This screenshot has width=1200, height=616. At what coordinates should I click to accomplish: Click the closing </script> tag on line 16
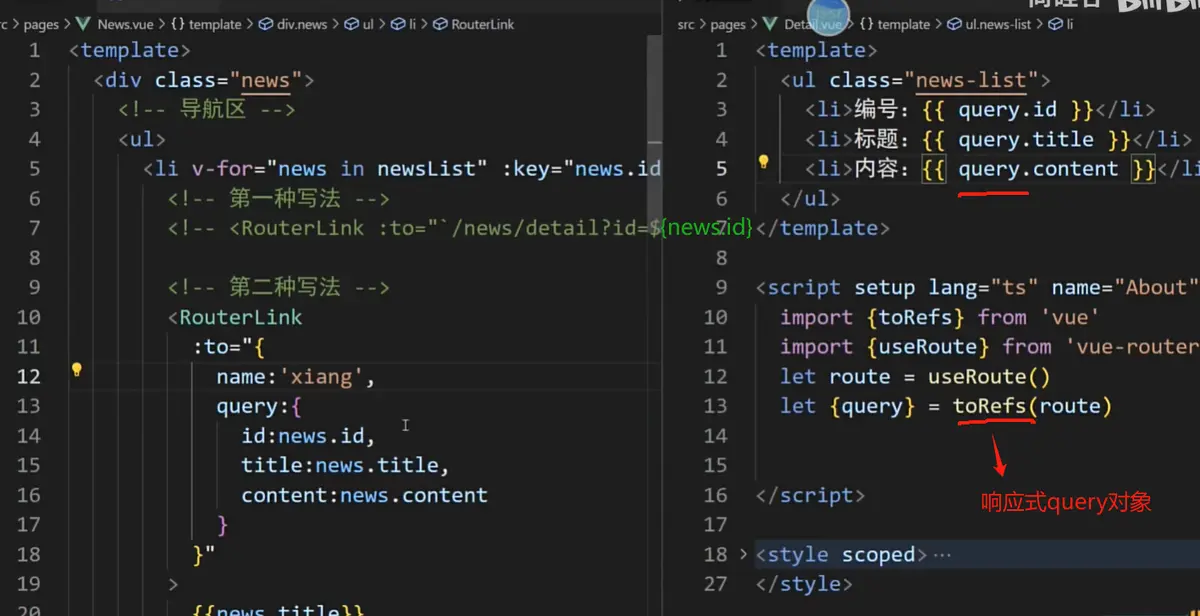810,495
